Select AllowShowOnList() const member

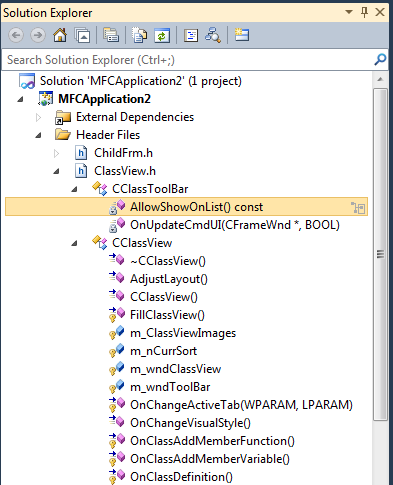[x=196, y=207]
